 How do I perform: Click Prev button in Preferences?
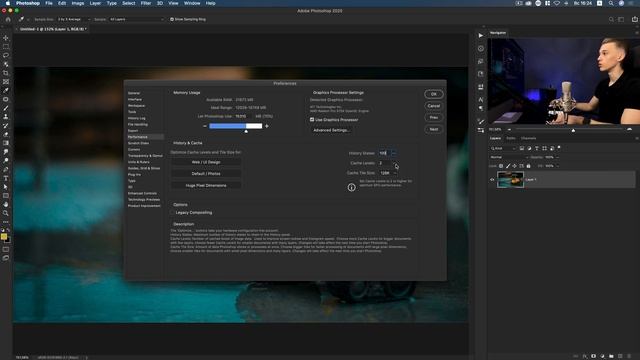[x=433, y=118]
